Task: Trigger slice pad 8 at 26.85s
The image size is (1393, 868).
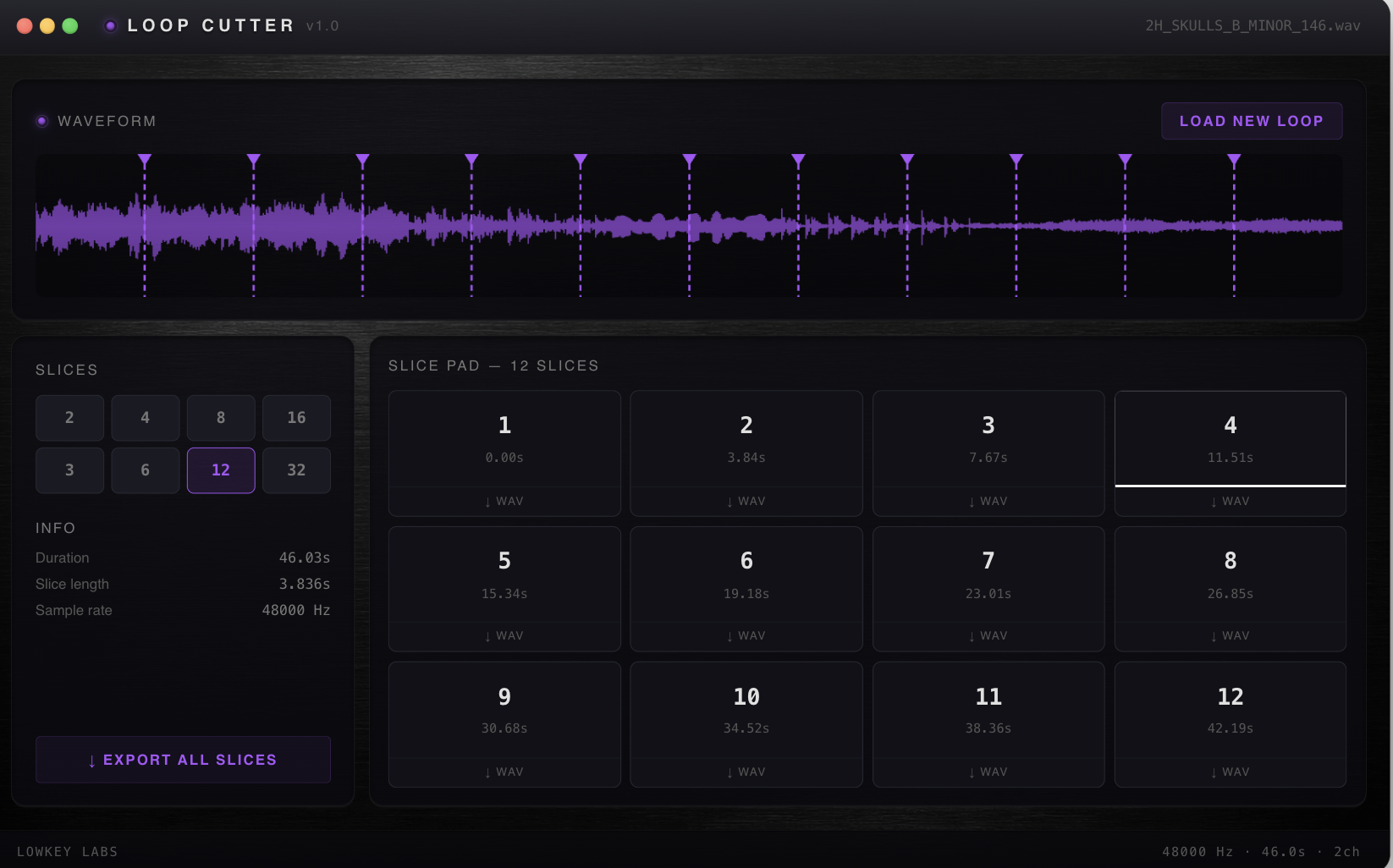Action: [x=1230, y=575]
